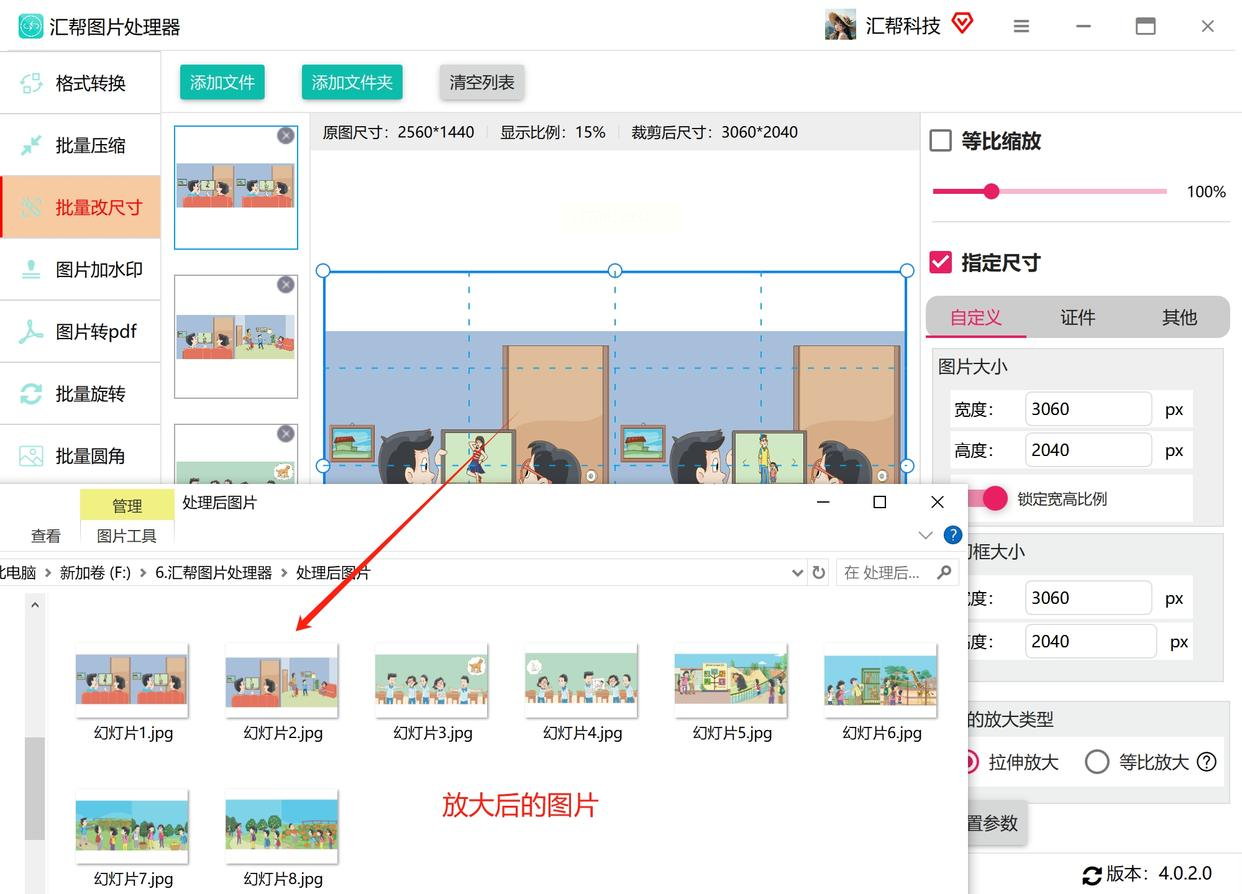Click the Explorer search magnifier icon
The width and height of the screenshot is (1242, 894).
[944, 573]
